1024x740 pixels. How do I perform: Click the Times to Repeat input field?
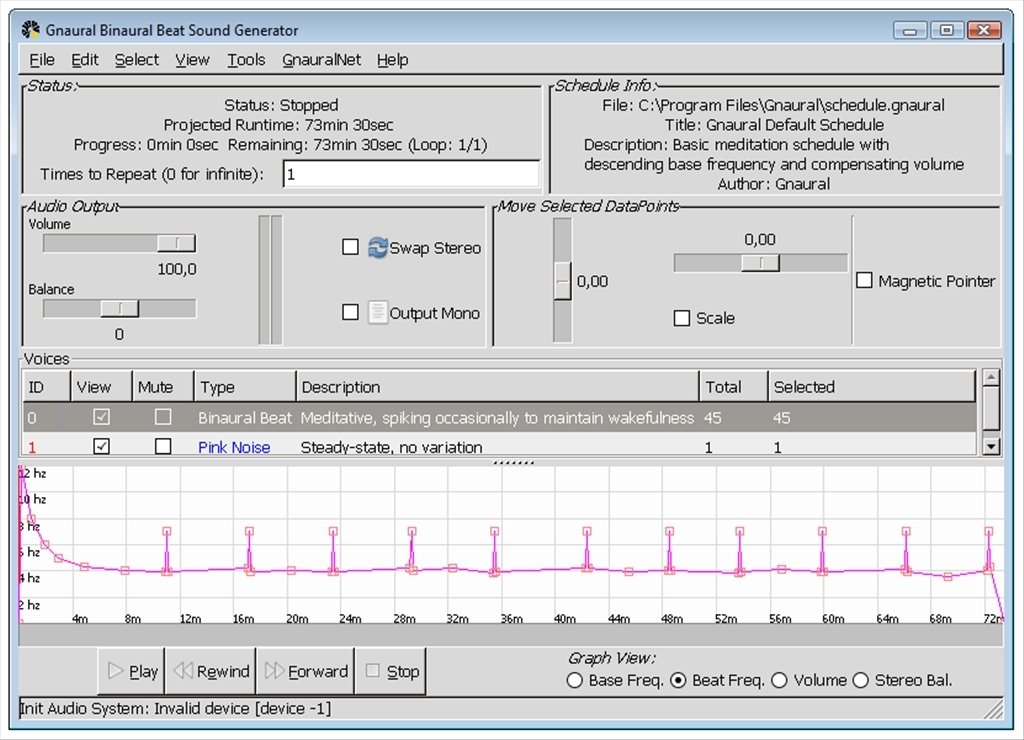[411, 174]
